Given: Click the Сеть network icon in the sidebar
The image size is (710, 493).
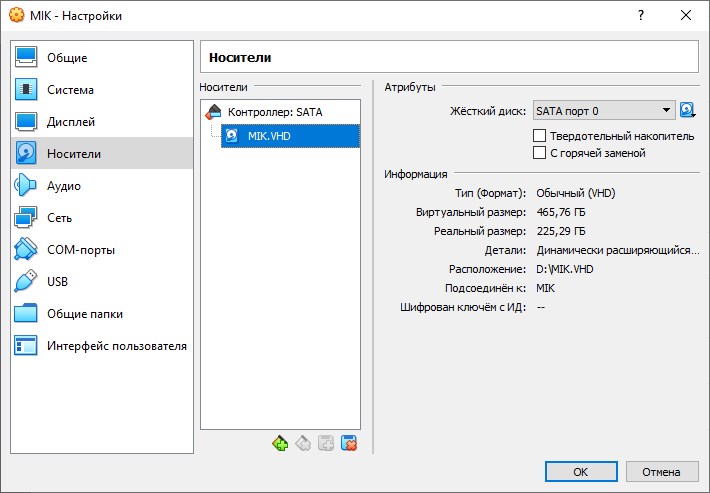Looking at the screenshot, I should pyautogui.click(x=26, y=218).
